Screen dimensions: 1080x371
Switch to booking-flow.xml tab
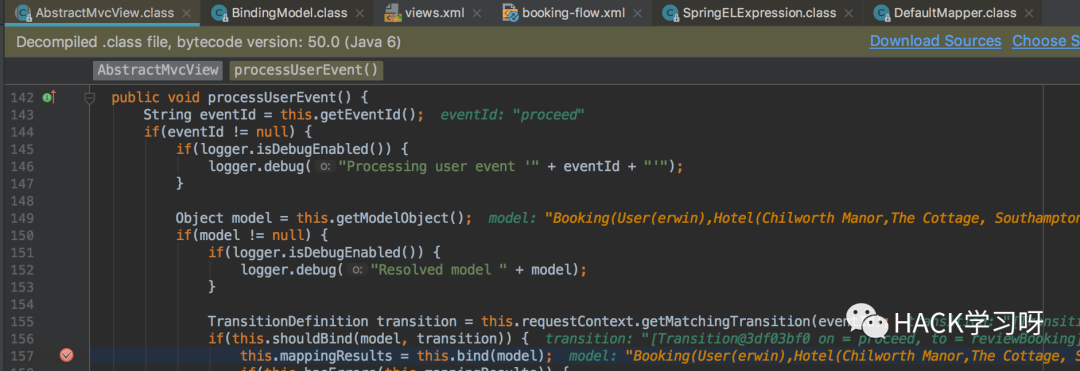(573, 12)
